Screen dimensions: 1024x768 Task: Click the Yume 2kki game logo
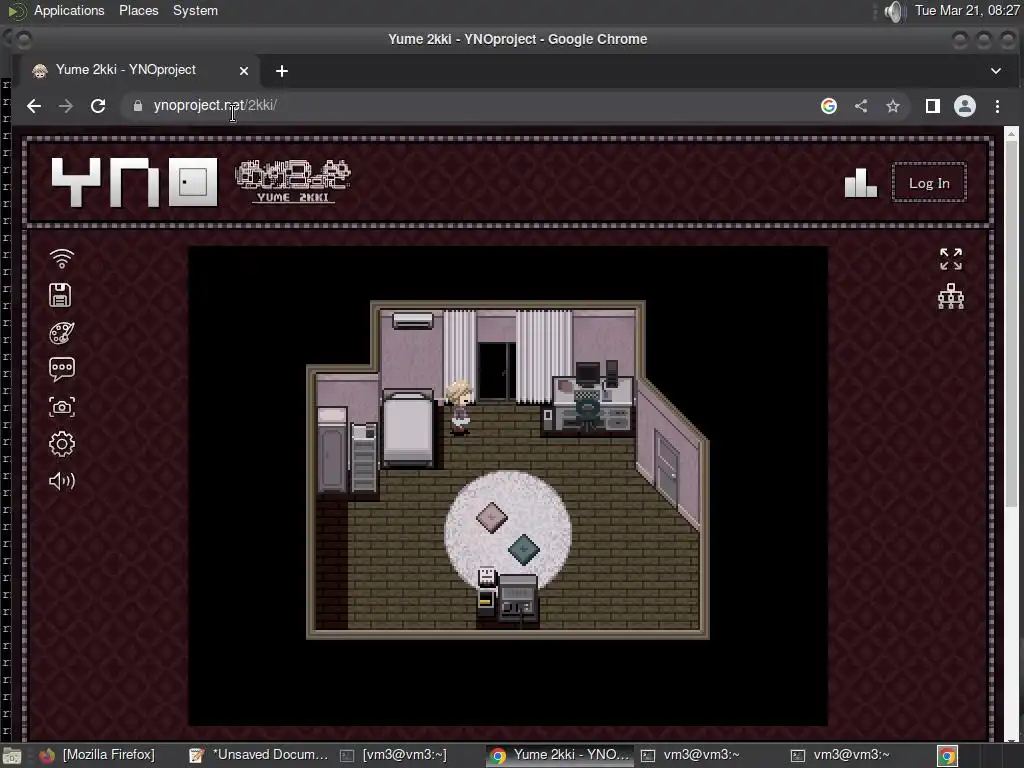[x=293, y=182]
